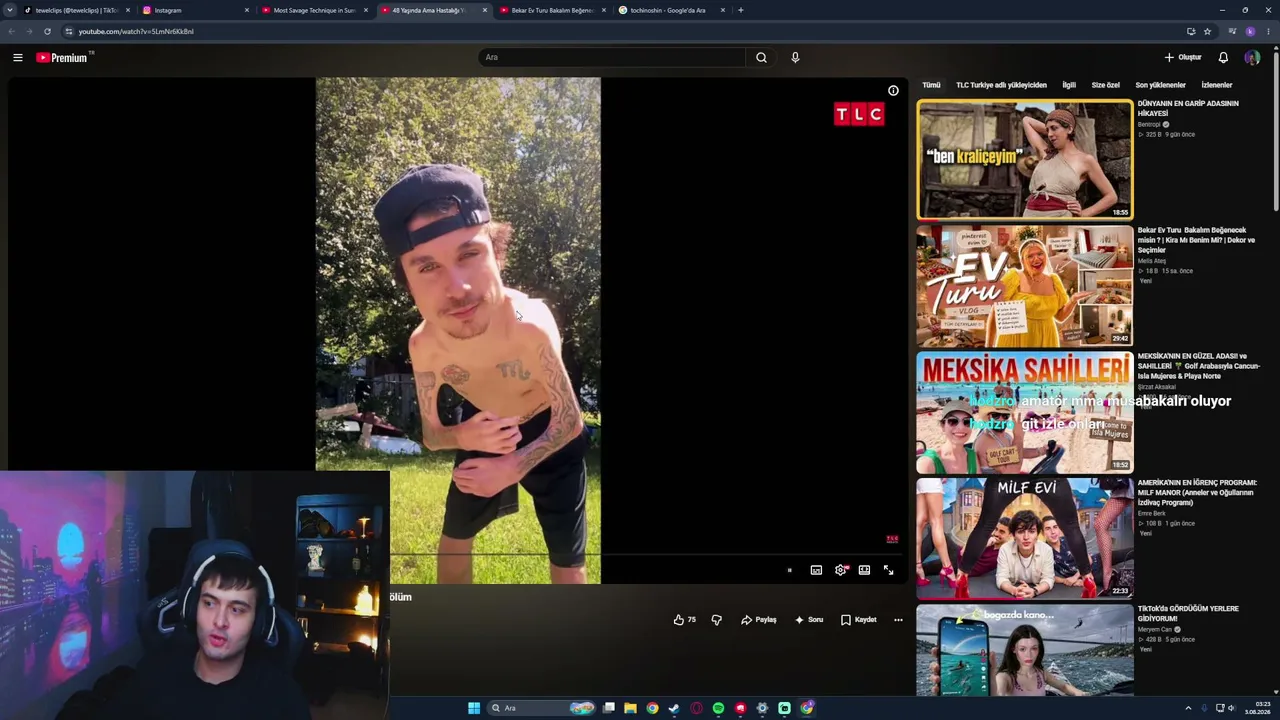
Task: Show hidden system tray icons
Action: (1188, 708)
